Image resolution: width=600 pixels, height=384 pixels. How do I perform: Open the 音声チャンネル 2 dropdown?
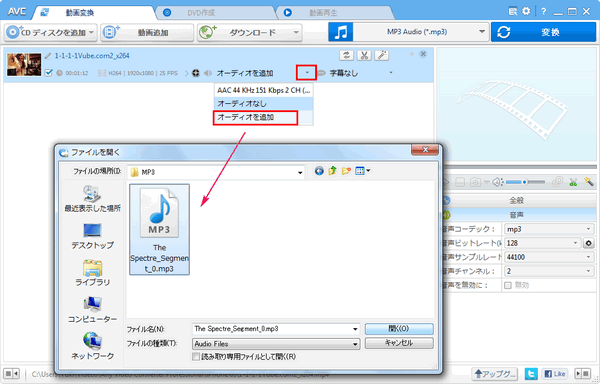(549, 271)
